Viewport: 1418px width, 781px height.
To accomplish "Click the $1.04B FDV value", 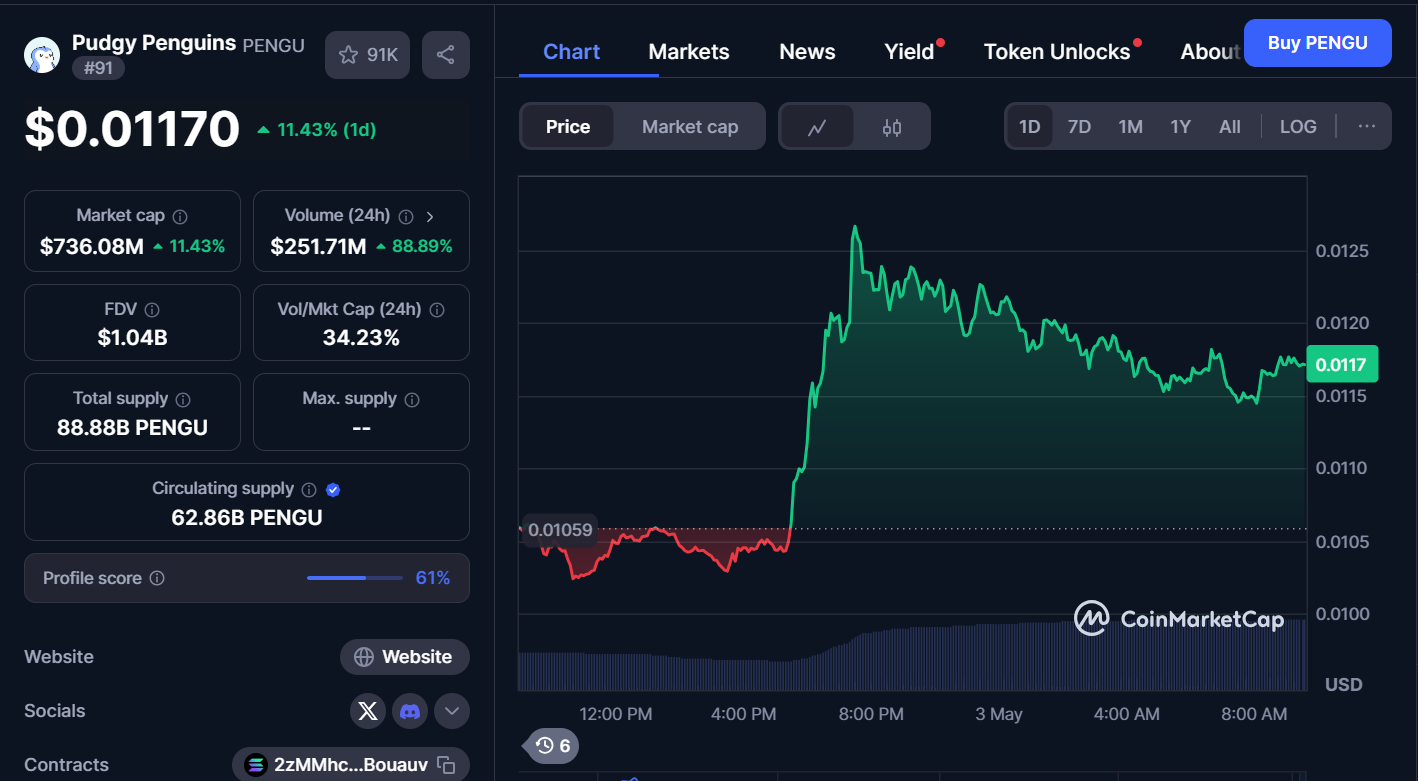I will pyautogui.click(x=132, y=338).
